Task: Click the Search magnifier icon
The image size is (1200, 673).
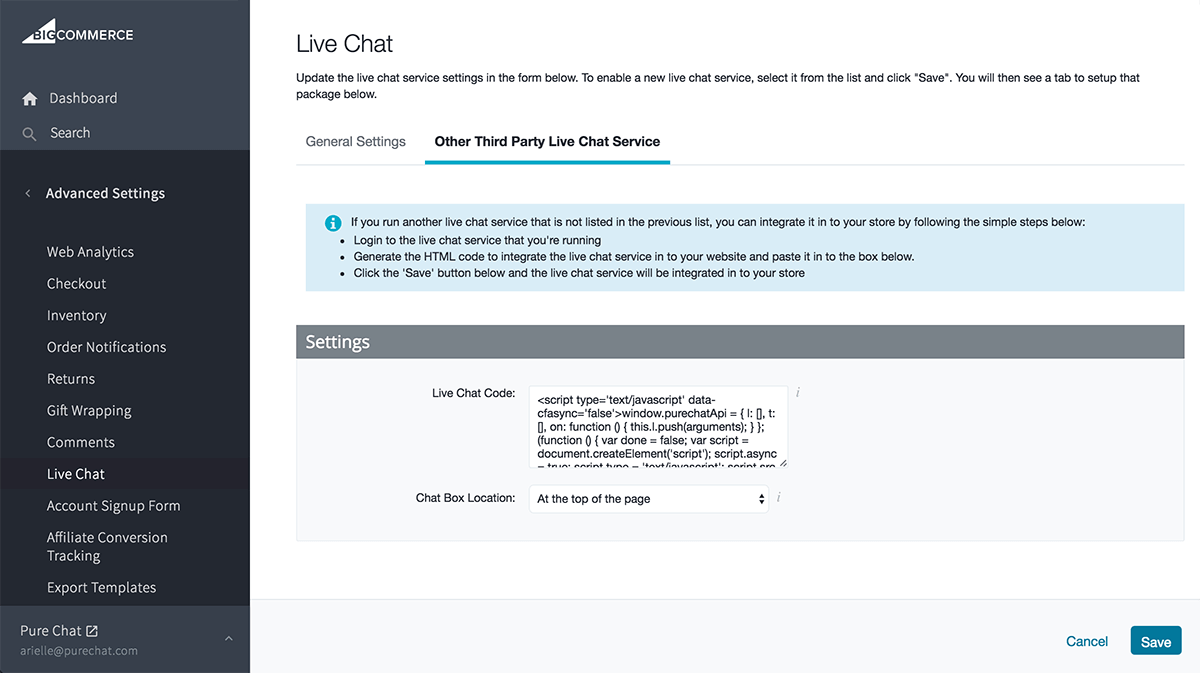Action: [29, 133]
